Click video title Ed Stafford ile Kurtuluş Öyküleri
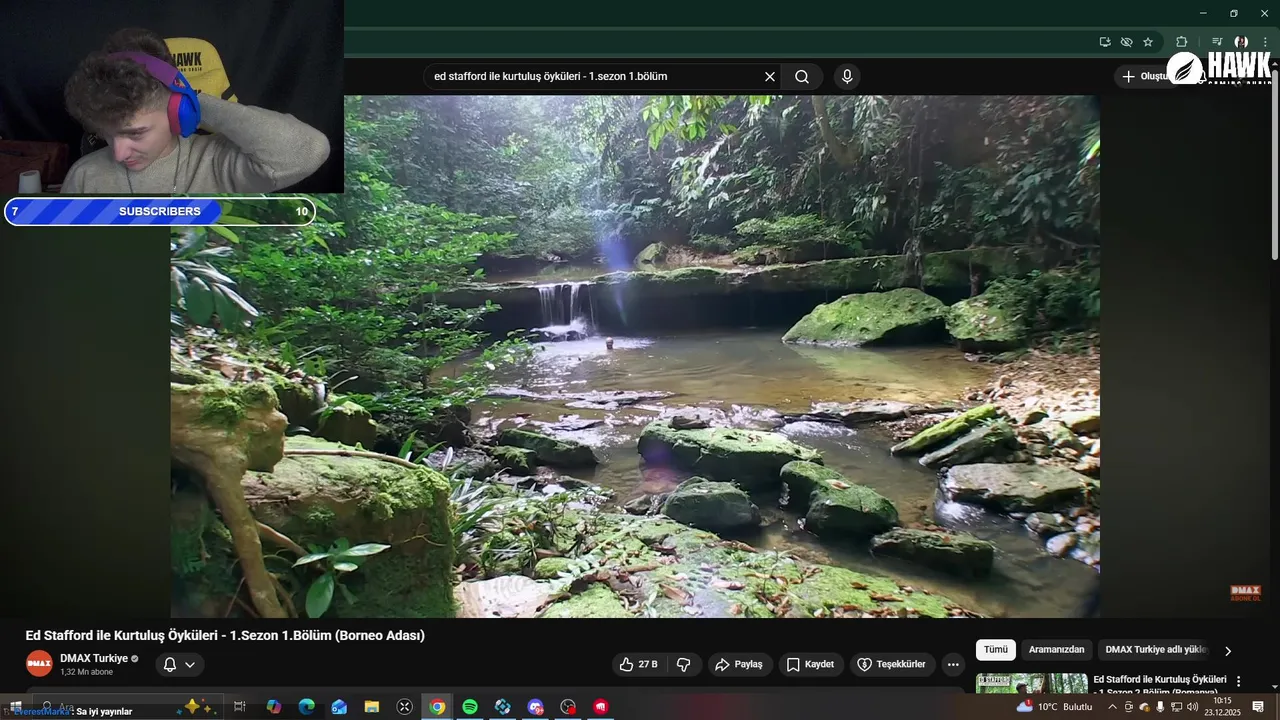The width and height of the screenshot is (1280, 720). (225, 636)
